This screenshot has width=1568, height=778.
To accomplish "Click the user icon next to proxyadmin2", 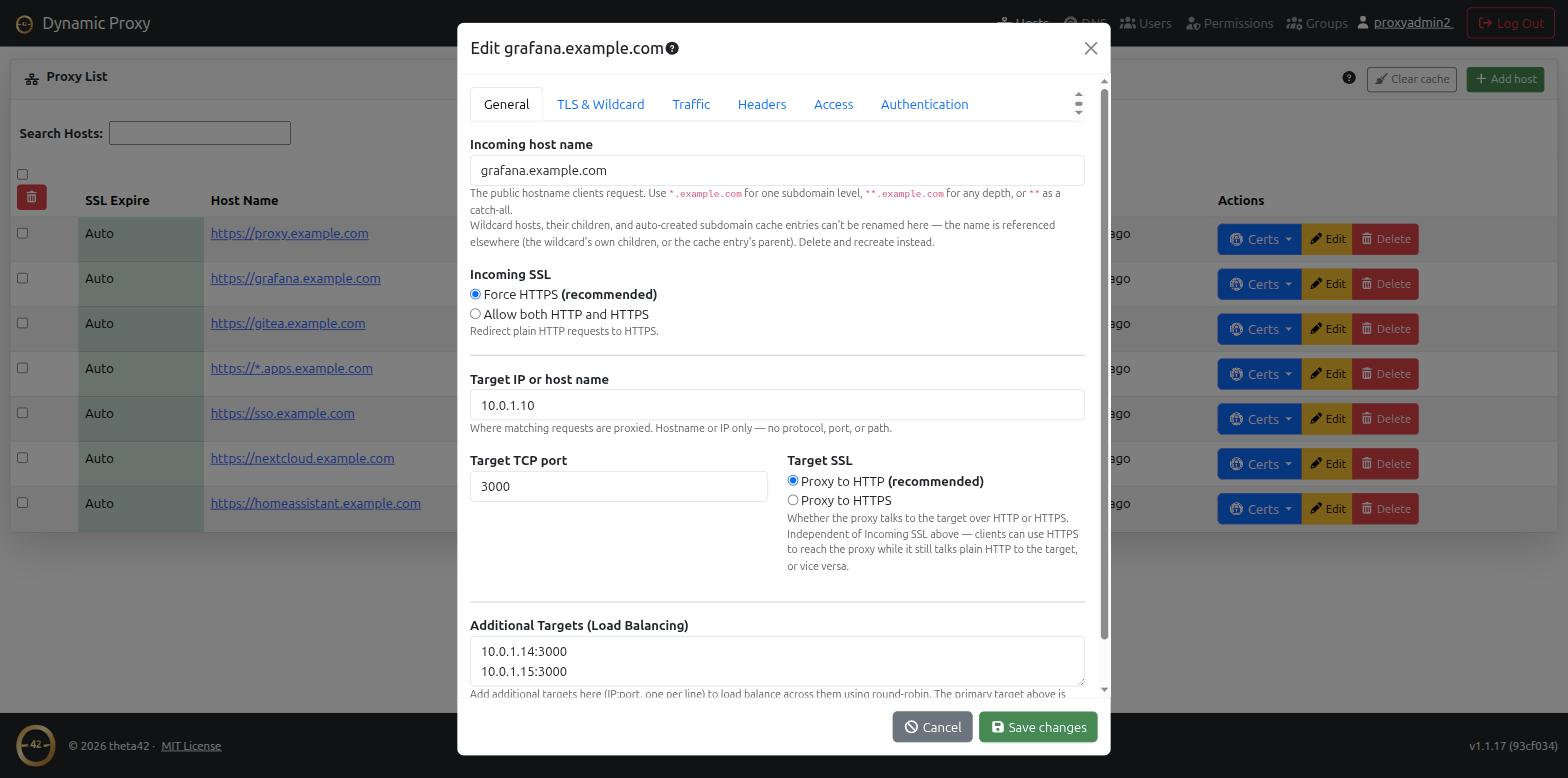I will 1363,23.
